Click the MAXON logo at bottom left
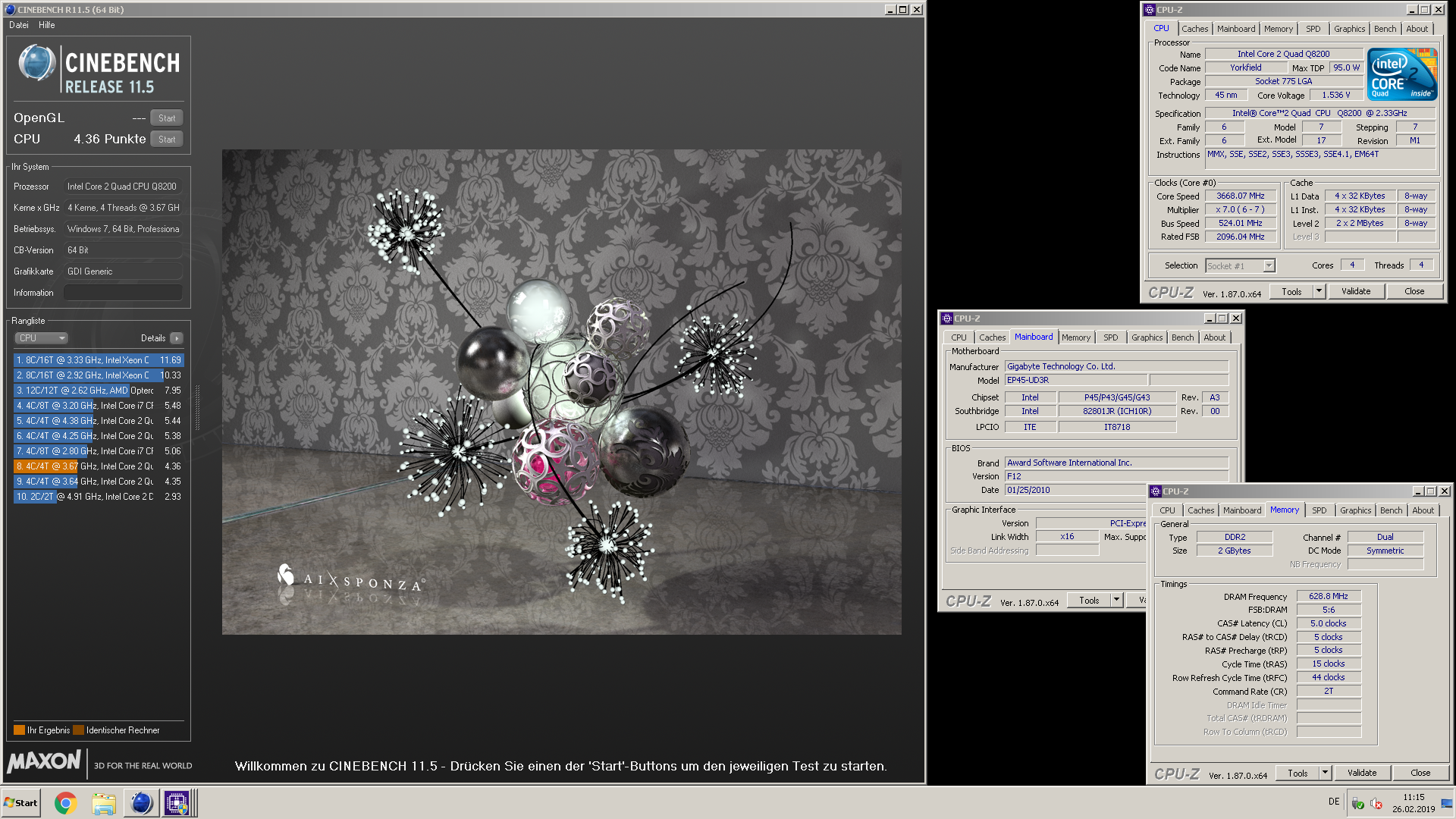 44,761
